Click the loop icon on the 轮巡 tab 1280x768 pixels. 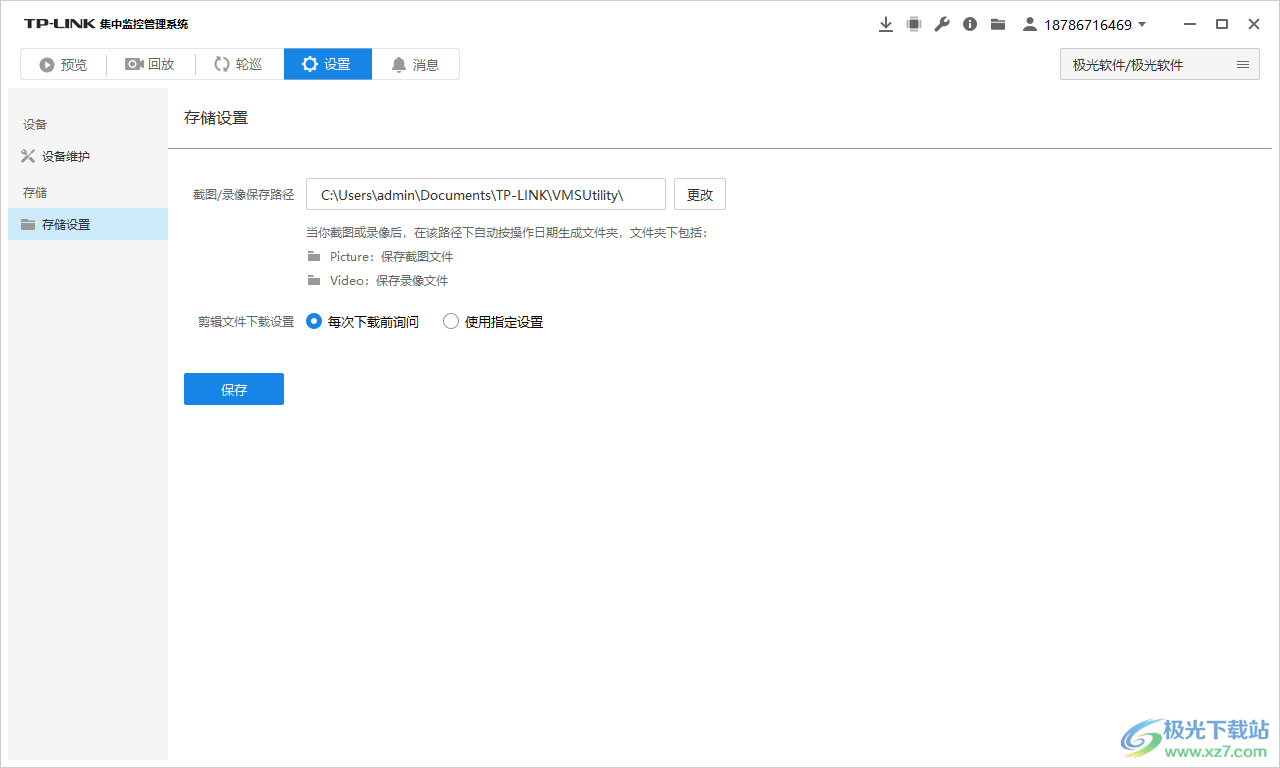pos(221,63)
